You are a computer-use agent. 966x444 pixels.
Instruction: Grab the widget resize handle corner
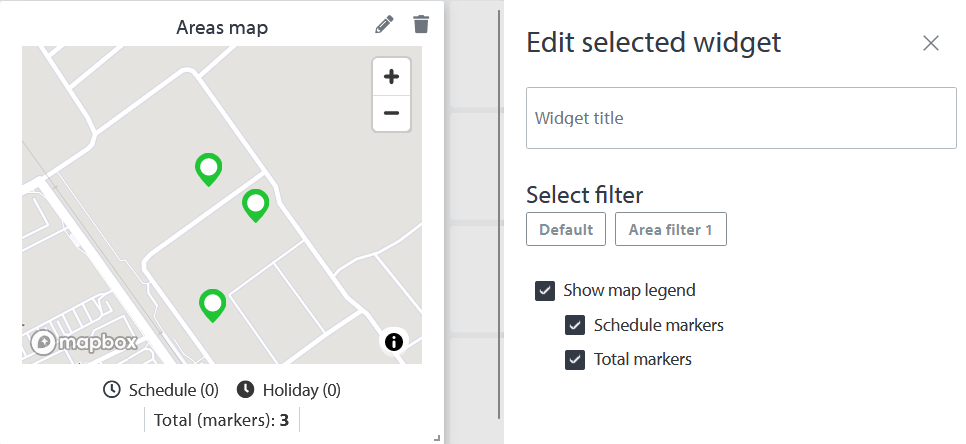(x=436, y=437)
